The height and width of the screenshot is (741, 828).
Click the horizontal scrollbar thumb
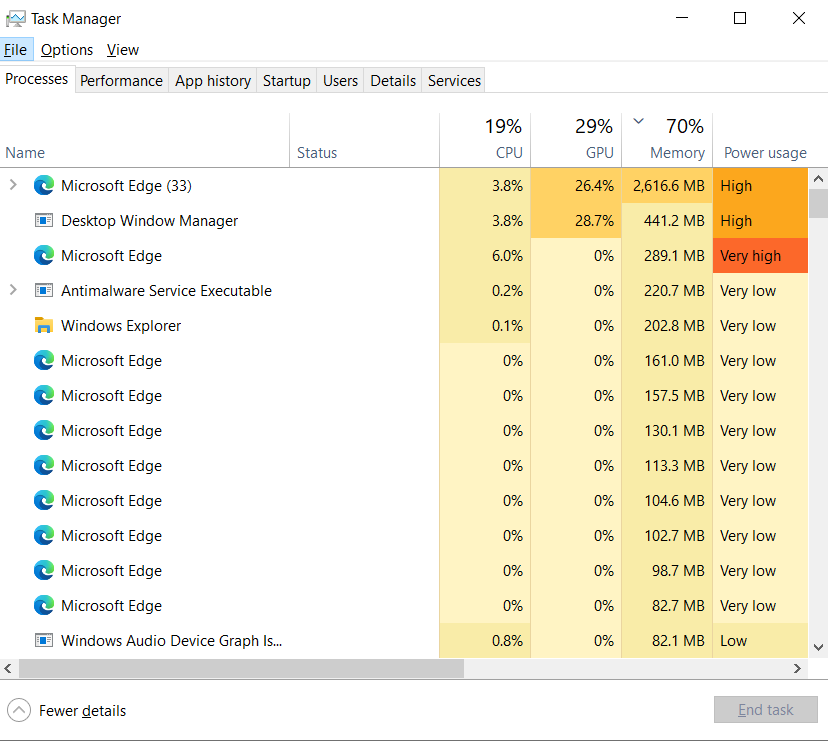[x=241, y=669]
